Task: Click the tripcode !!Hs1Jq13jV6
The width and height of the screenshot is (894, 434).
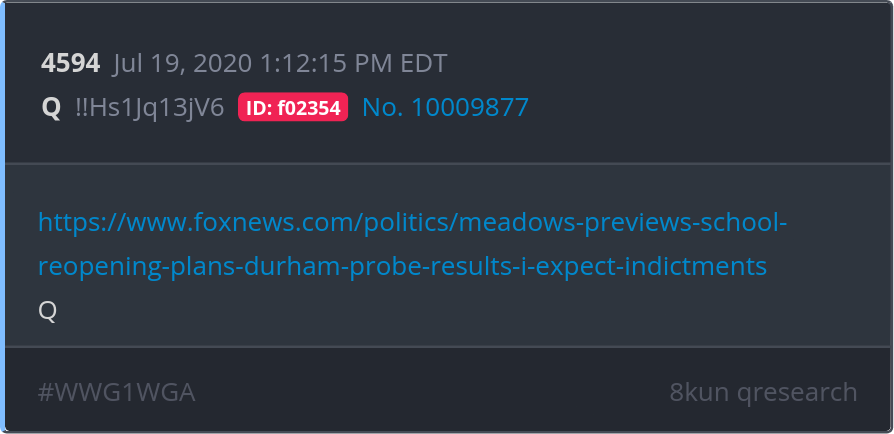Action: [x=149, y=108]
